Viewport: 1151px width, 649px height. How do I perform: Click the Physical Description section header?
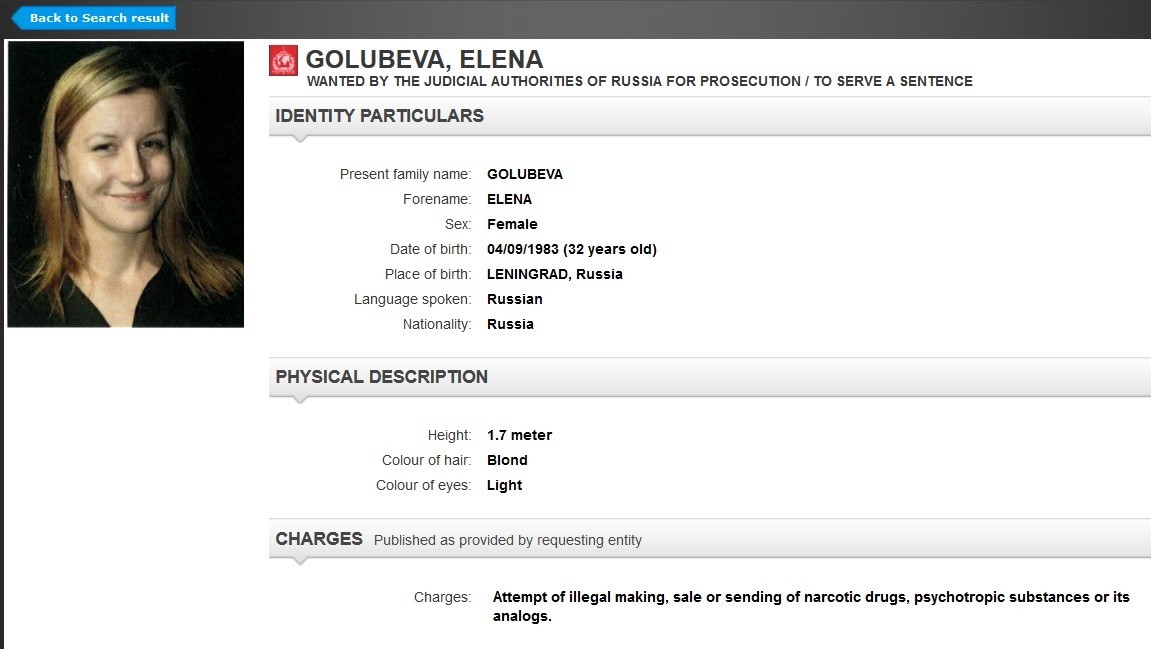click(x=710, y=377)
